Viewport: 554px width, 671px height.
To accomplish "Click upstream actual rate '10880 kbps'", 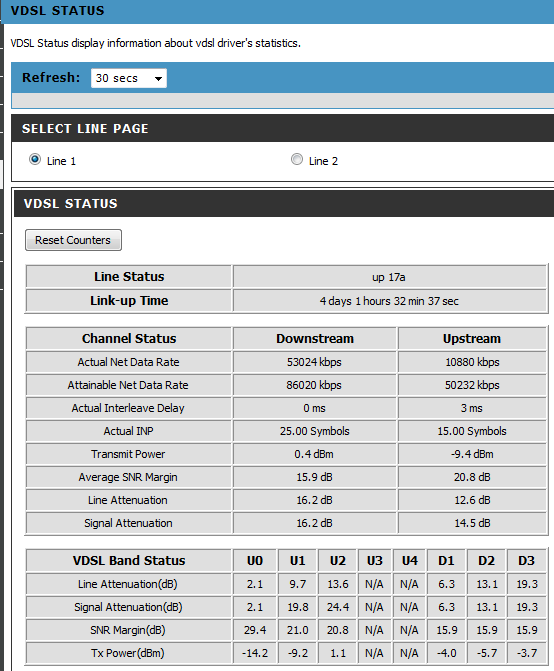I will click(472, 362).
